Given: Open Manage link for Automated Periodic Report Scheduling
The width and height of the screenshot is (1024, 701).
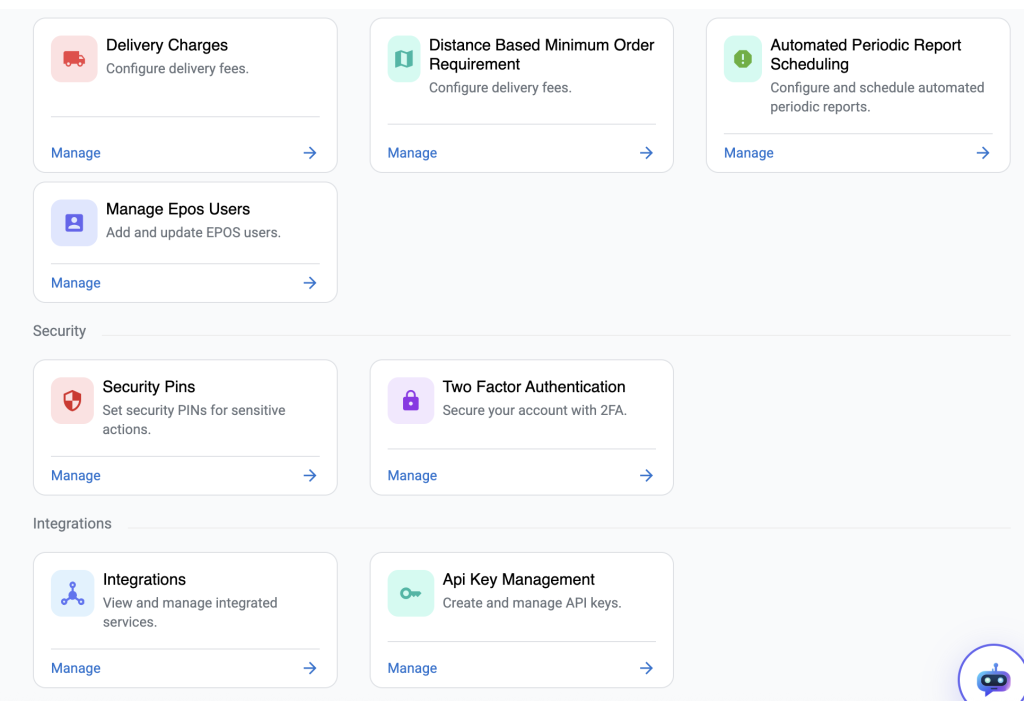Looking at the screenshot, I should tap(748, 153).
